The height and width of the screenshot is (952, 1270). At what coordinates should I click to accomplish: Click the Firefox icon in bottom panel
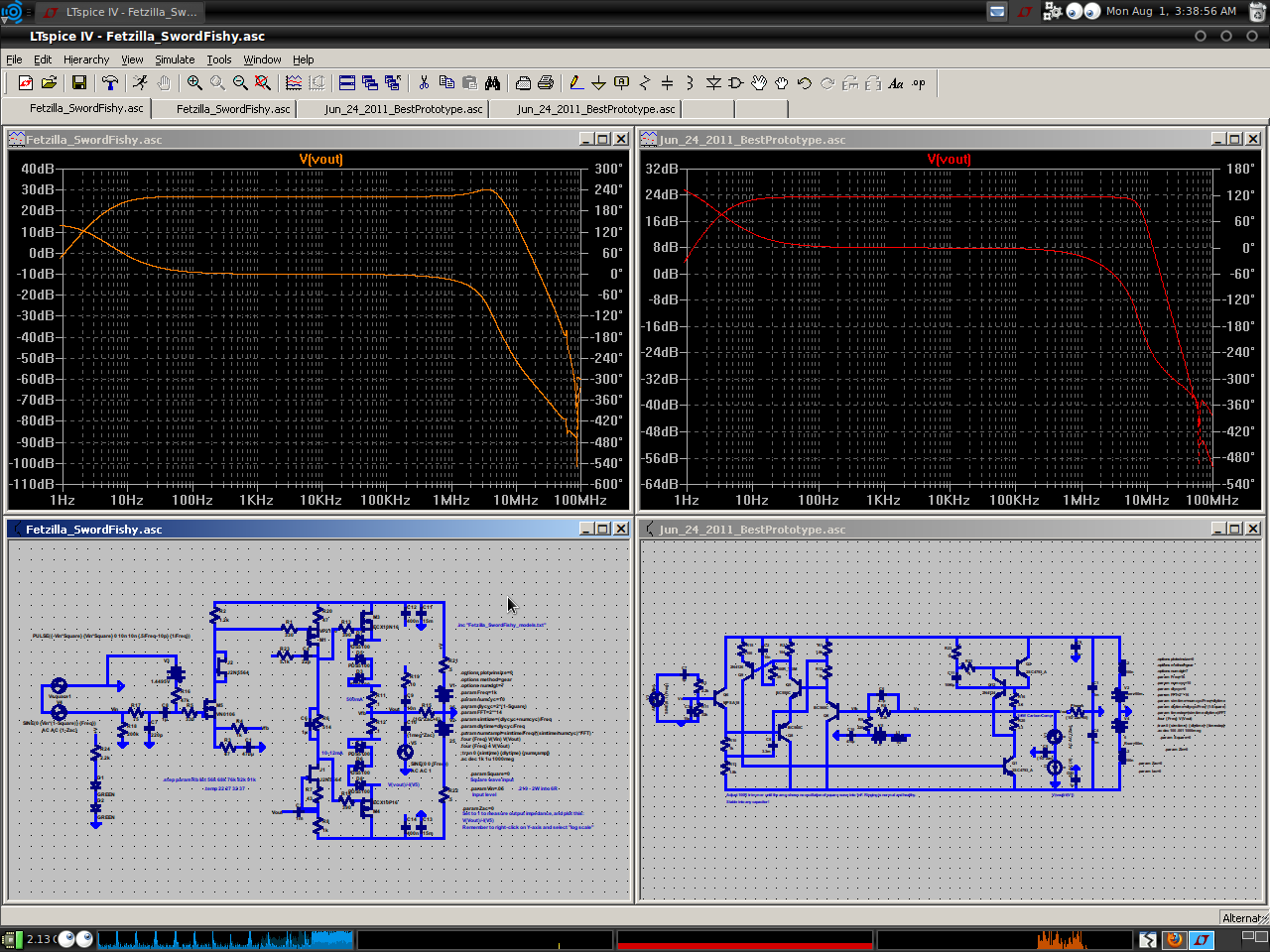[1175, 939]
